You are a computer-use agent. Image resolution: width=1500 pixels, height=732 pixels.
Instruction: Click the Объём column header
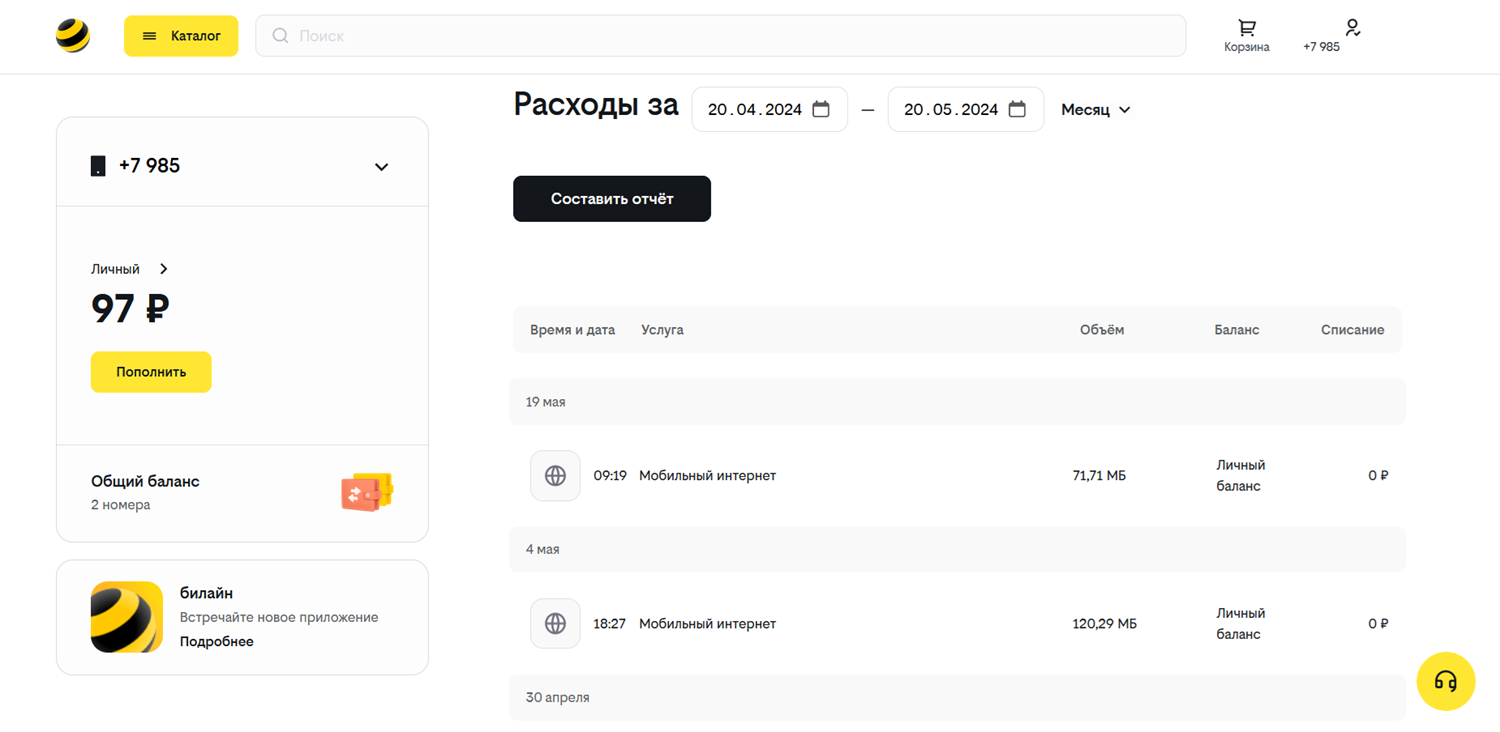1102,330
